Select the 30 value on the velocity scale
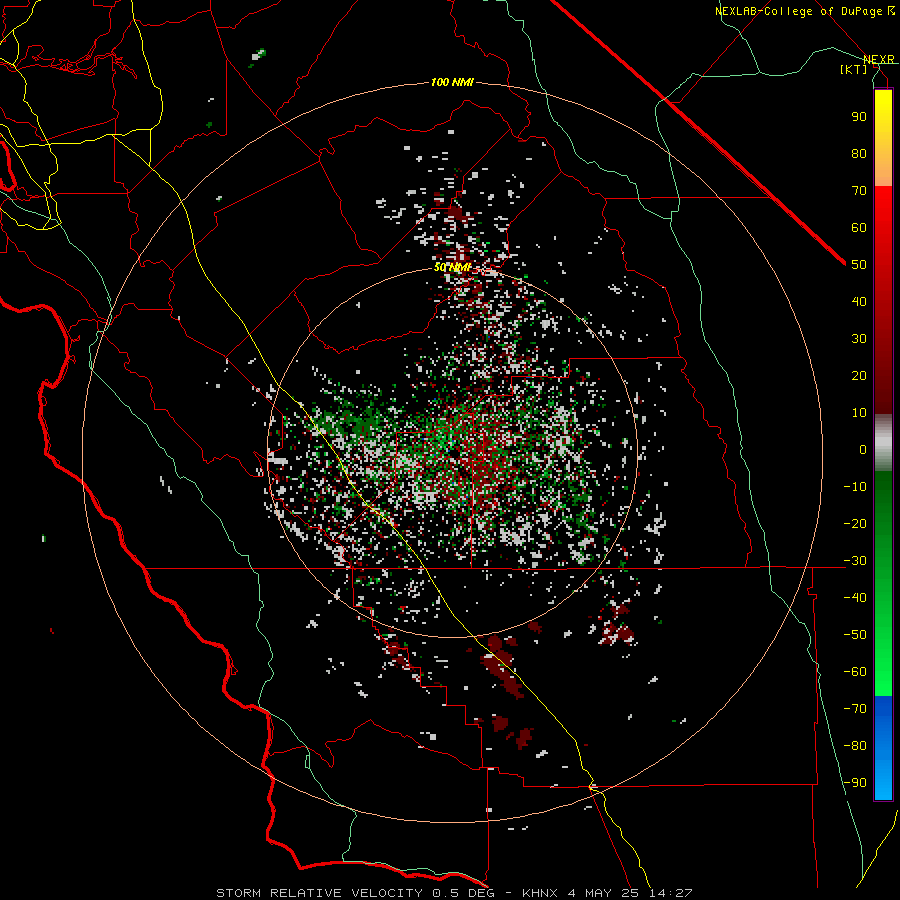The width and height of the screenshot is (900, 900). [x=859, y=339]
